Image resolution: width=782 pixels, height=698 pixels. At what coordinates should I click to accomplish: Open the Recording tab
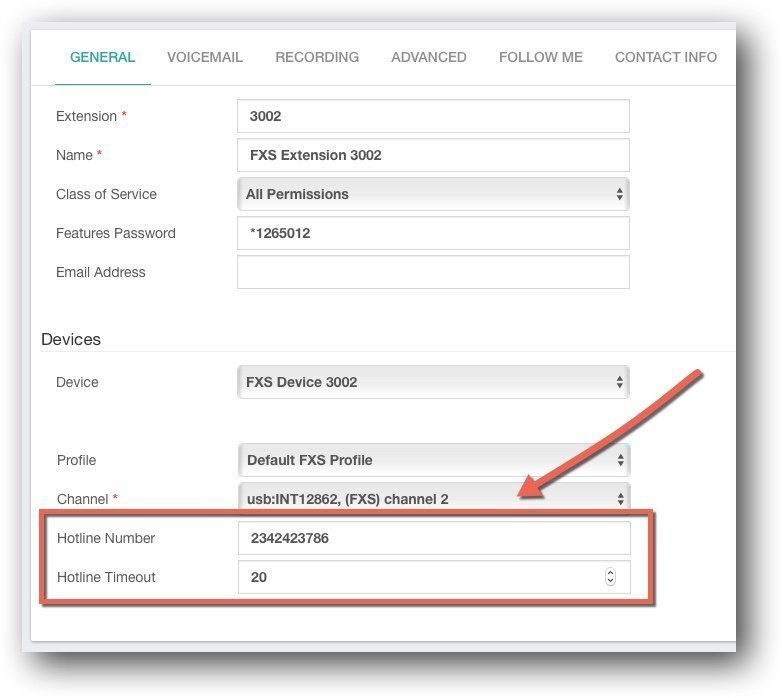pyautogui.click(x=317, y=57)
